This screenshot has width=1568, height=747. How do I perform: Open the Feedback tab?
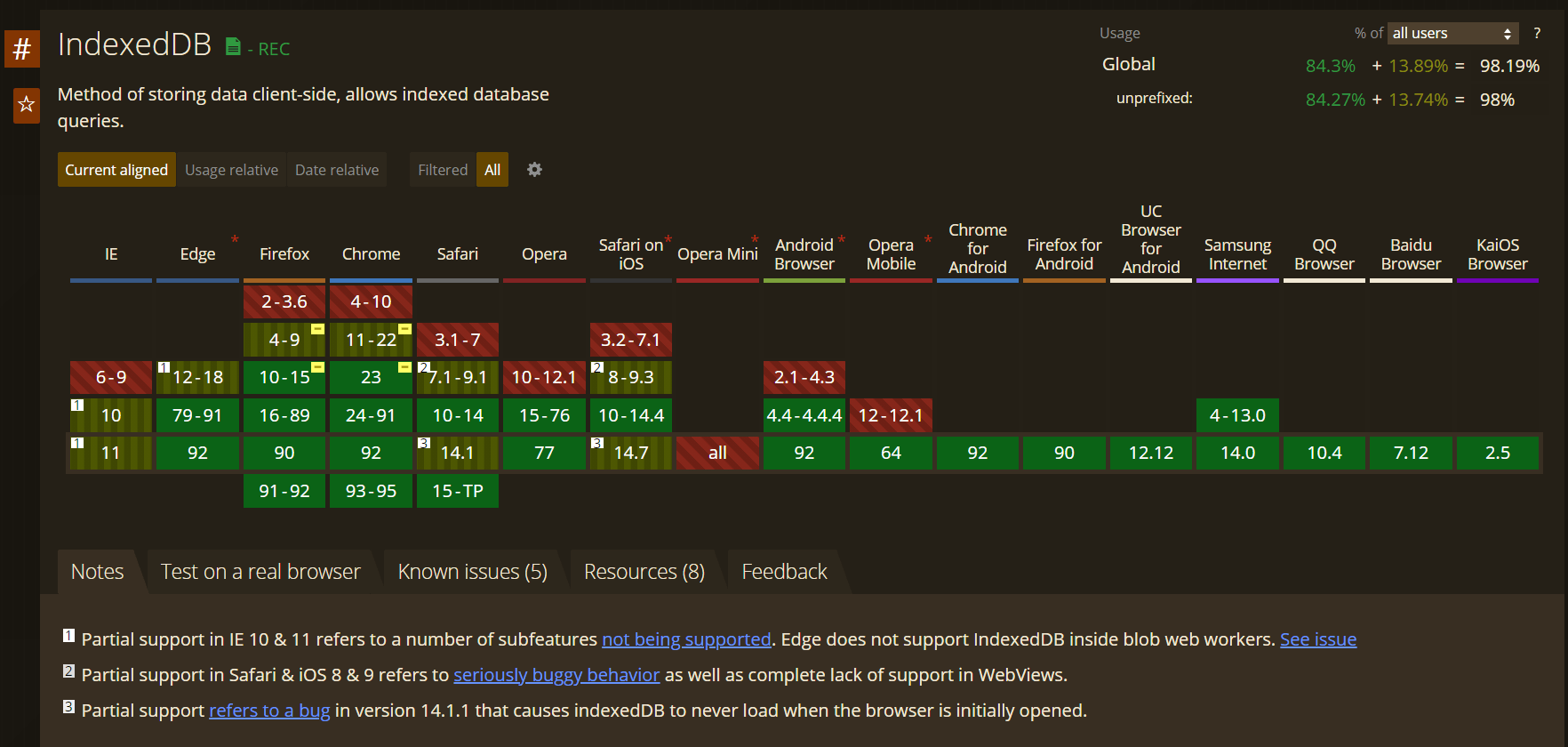784,572
